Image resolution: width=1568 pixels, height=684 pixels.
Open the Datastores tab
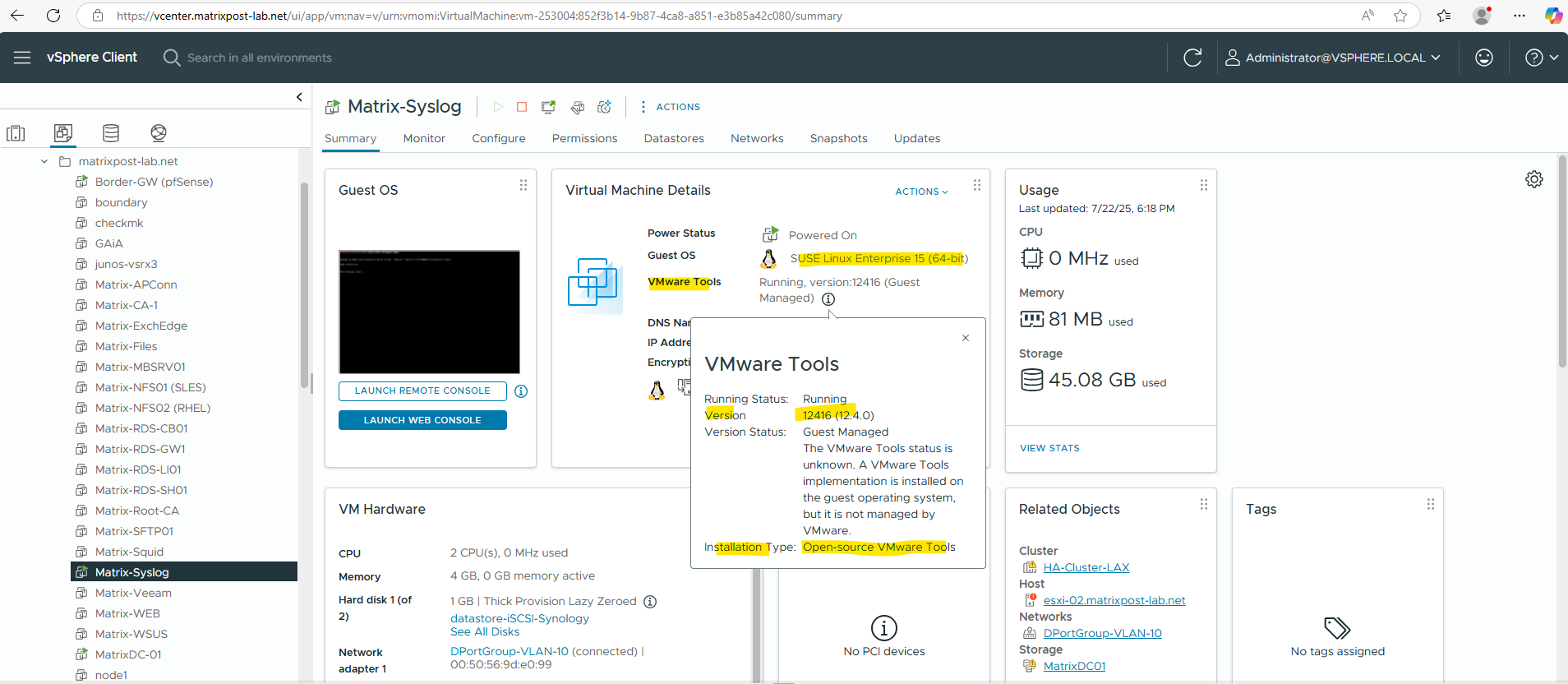[x=674, y=138]
